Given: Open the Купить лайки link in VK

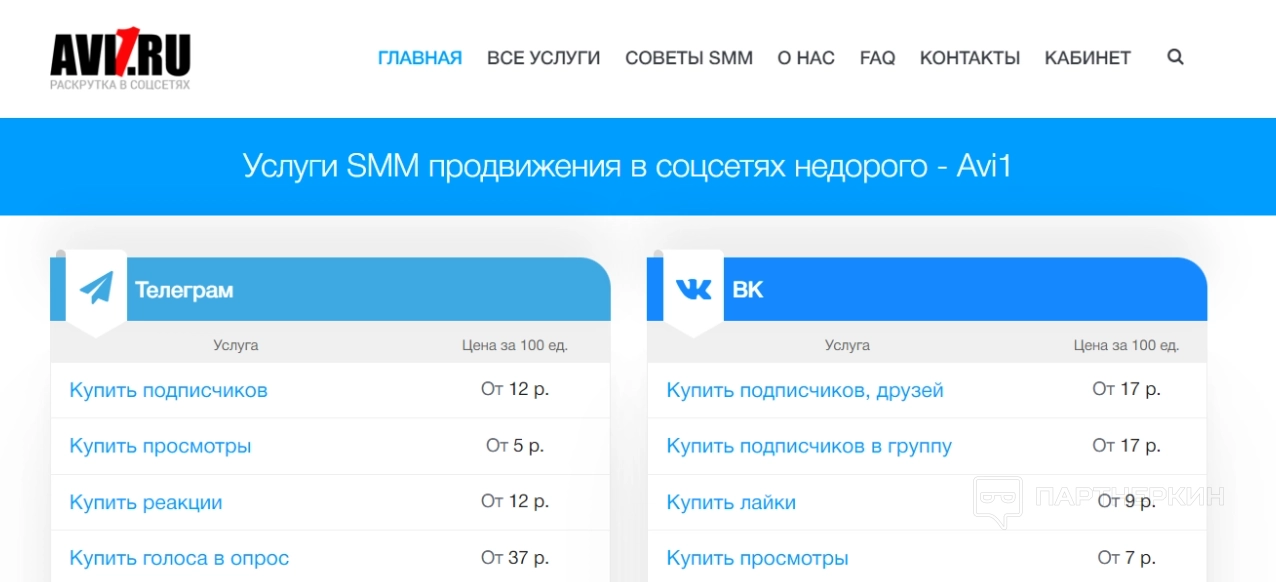Looking at the screenshot, I should point(731,502).
